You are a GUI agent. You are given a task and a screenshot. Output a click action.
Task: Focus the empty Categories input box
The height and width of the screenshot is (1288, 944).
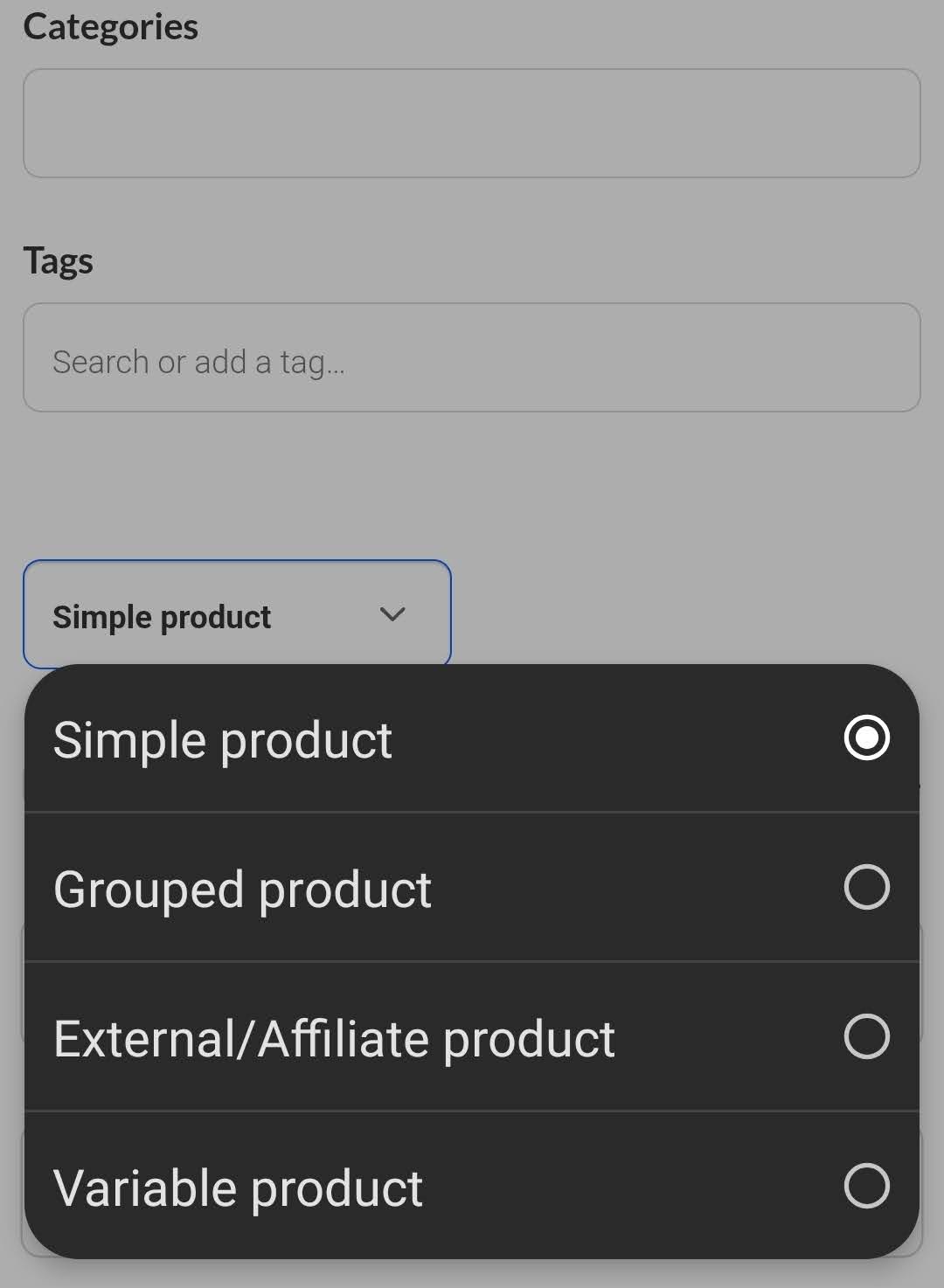click(471, 123)
